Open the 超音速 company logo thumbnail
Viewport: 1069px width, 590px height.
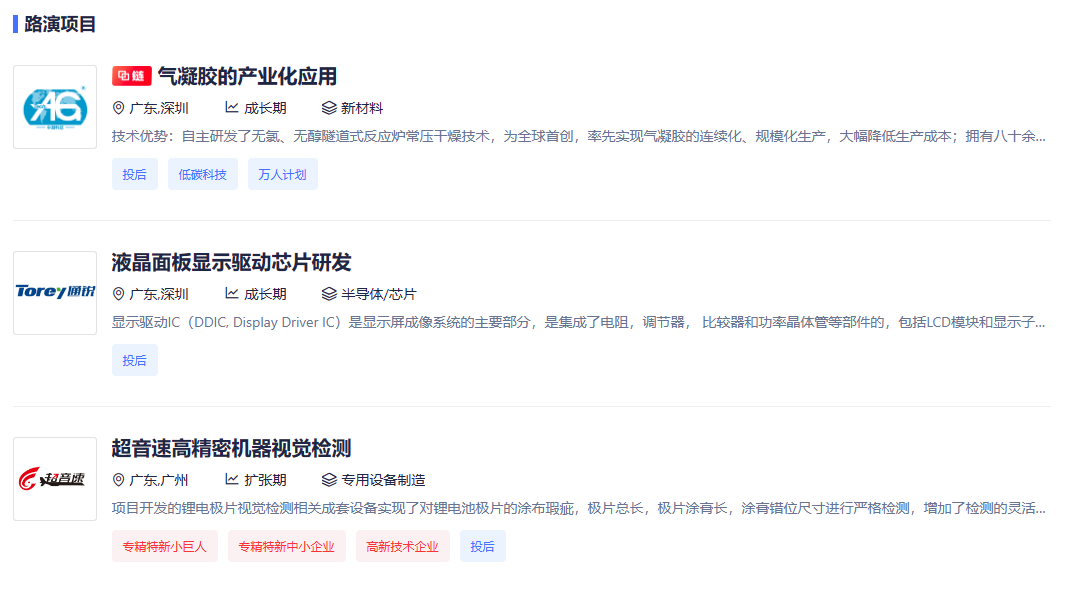tap(55, 479)
